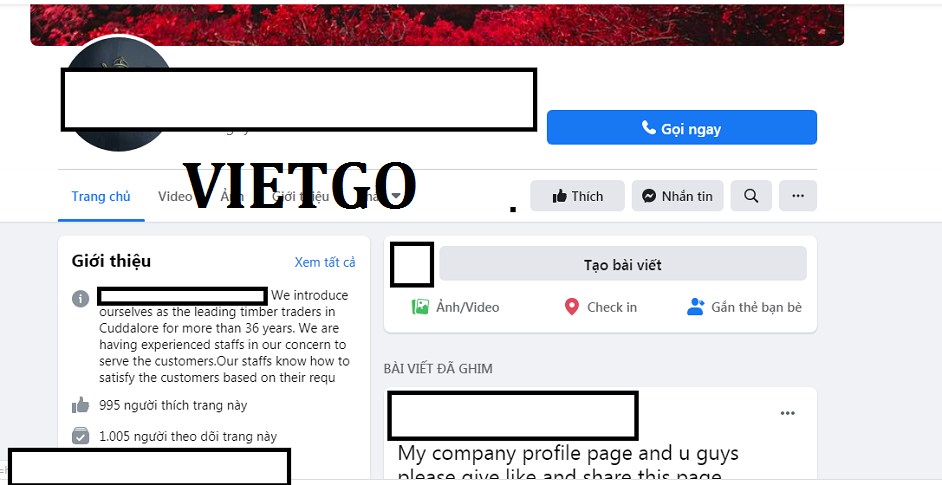
Task: Click the info circle icon in Giới thiệu
Action: [81, 298]
